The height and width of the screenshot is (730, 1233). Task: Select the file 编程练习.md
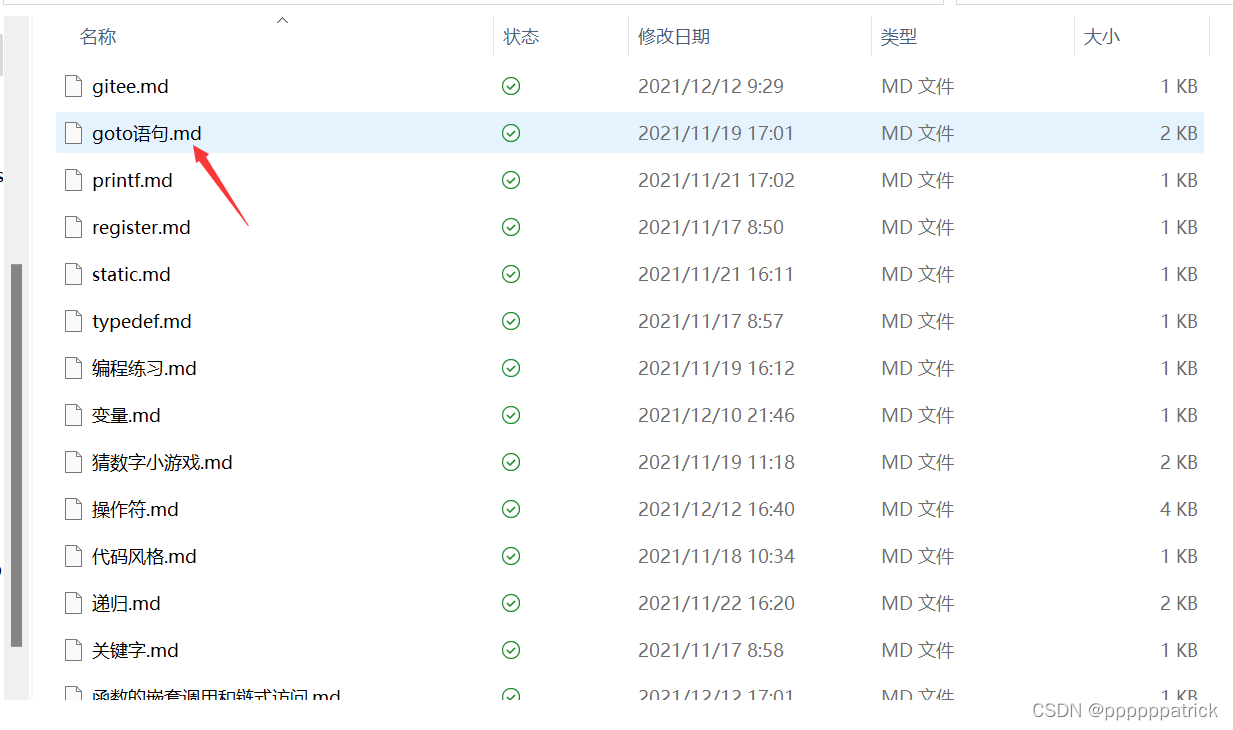(144, 369)
